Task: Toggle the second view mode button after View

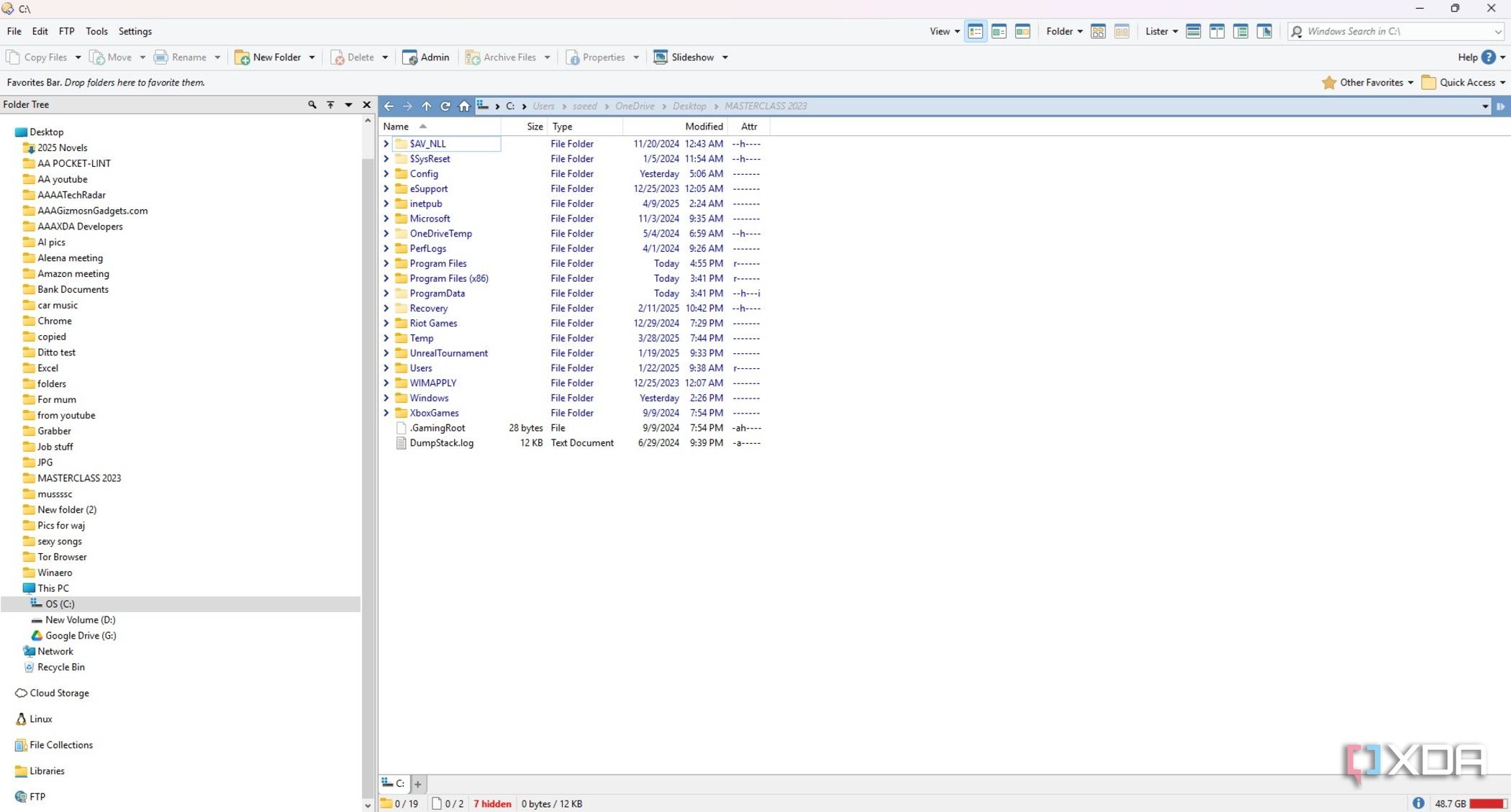Action: tap(999, 31)
